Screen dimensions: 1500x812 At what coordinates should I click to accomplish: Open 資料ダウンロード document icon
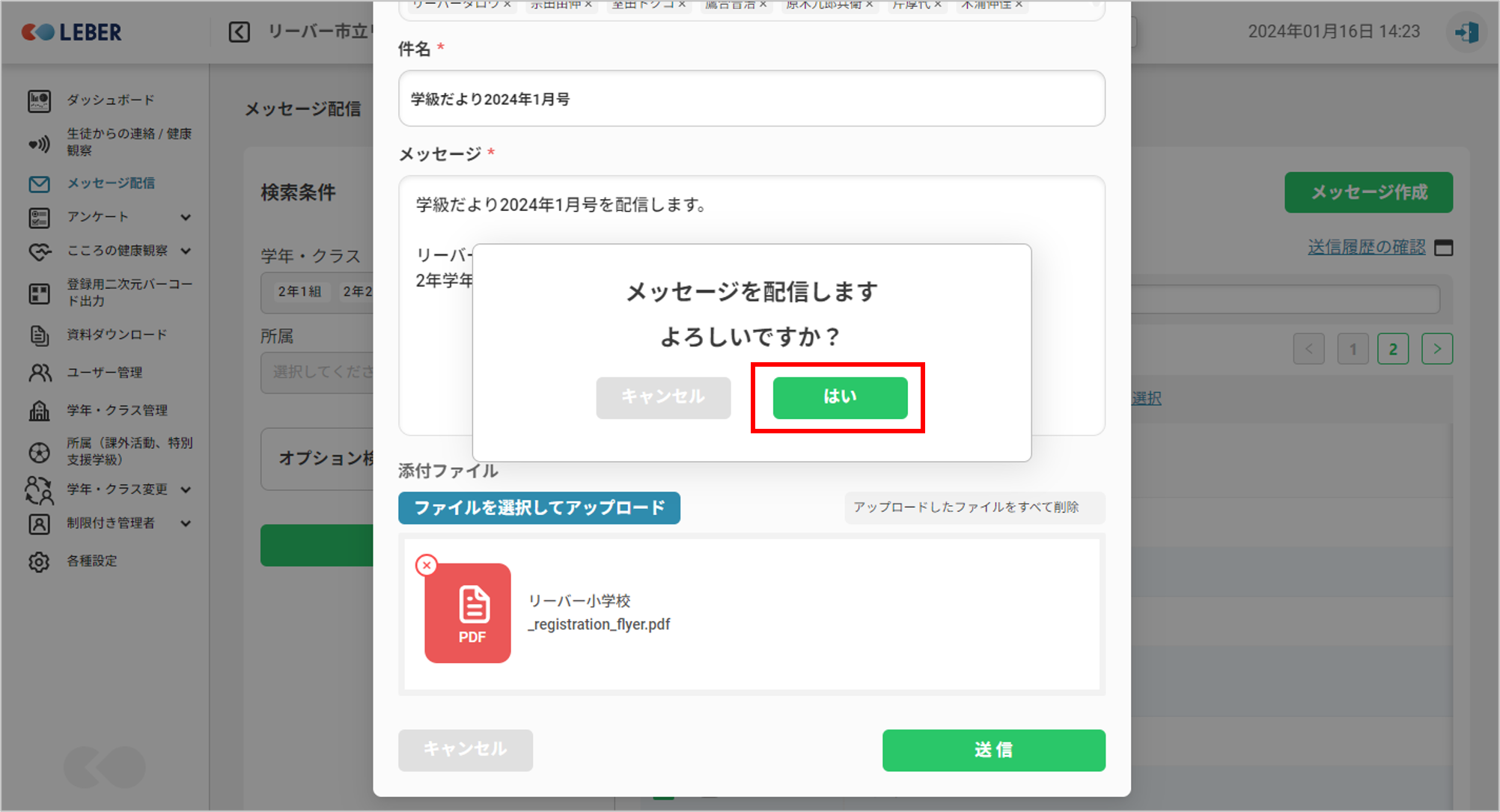39,335
